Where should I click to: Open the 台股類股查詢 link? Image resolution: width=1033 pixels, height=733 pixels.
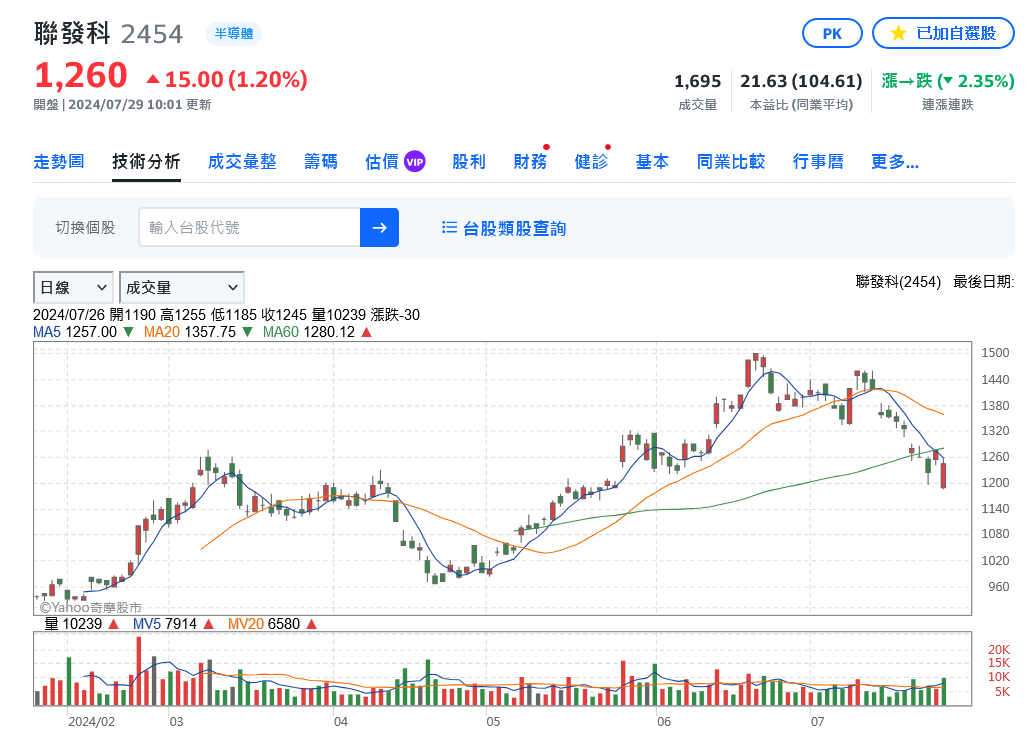tap(514, 228)
